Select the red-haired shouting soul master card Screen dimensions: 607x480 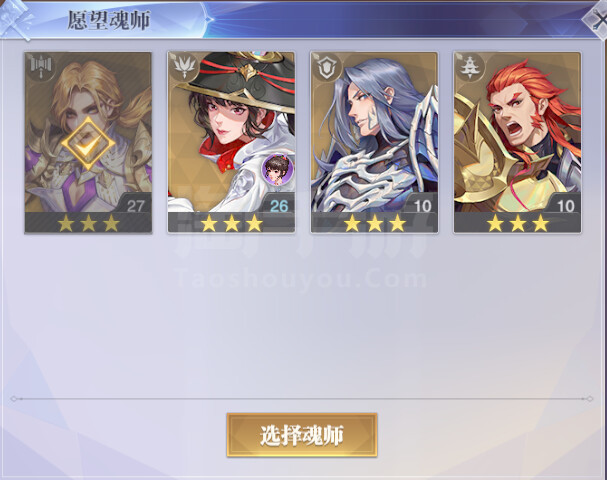(x=518, y=142)
